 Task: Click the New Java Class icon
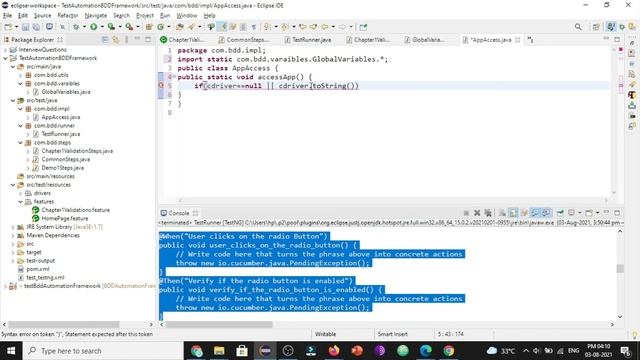tap(160, 27)
